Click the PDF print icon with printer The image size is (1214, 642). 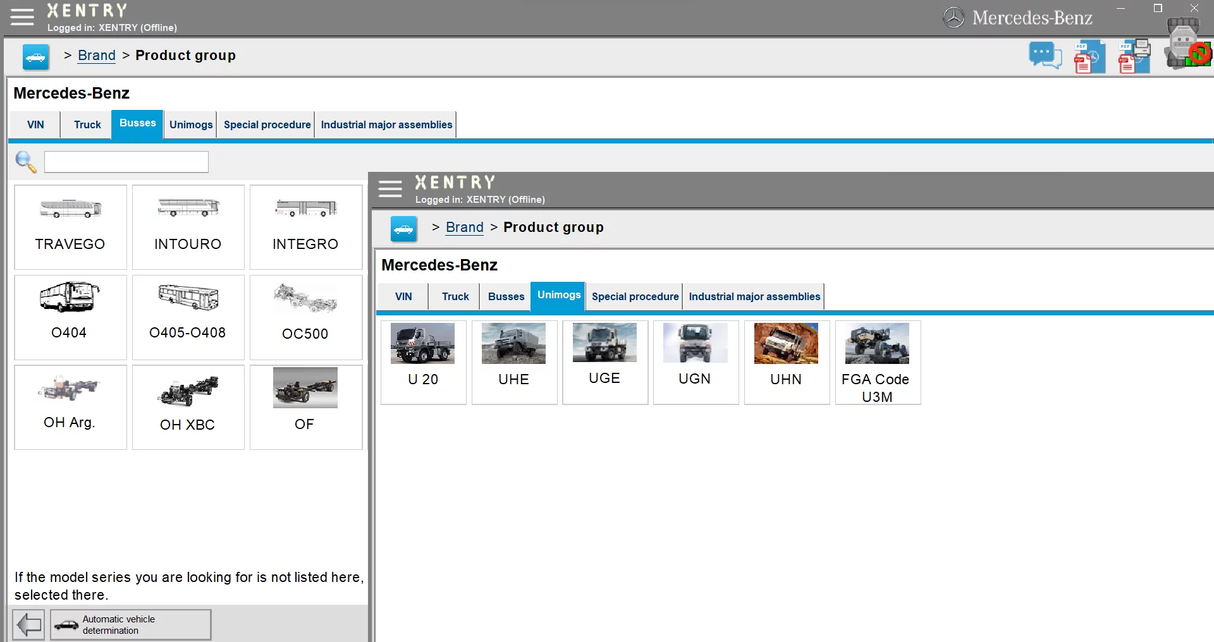(1133, 57)
